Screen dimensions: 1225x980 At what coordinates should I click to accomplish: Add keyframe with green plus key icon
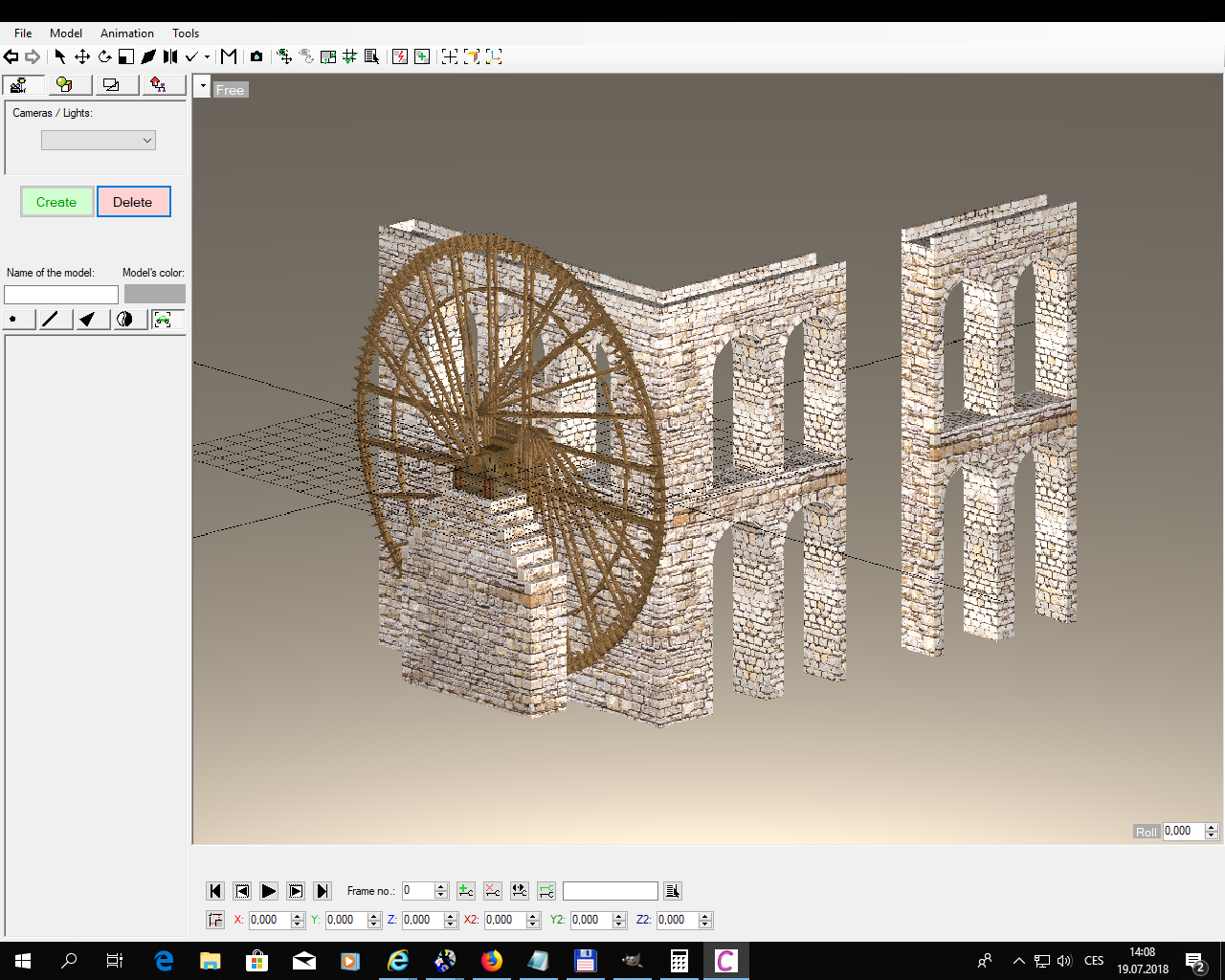(x=466, y=891)
